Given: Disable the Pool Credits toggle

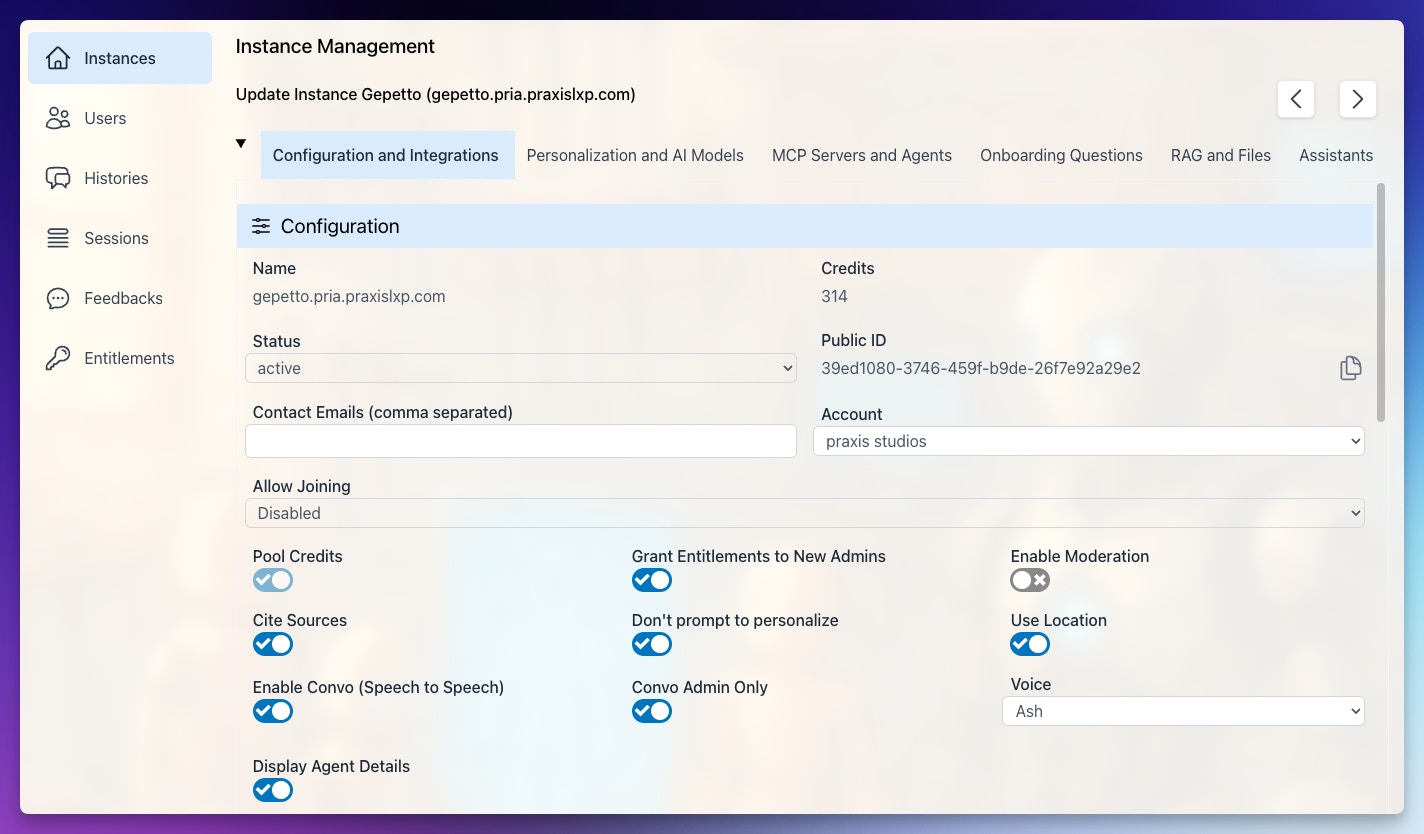Looking at the screenshot, I should (273, 580).
